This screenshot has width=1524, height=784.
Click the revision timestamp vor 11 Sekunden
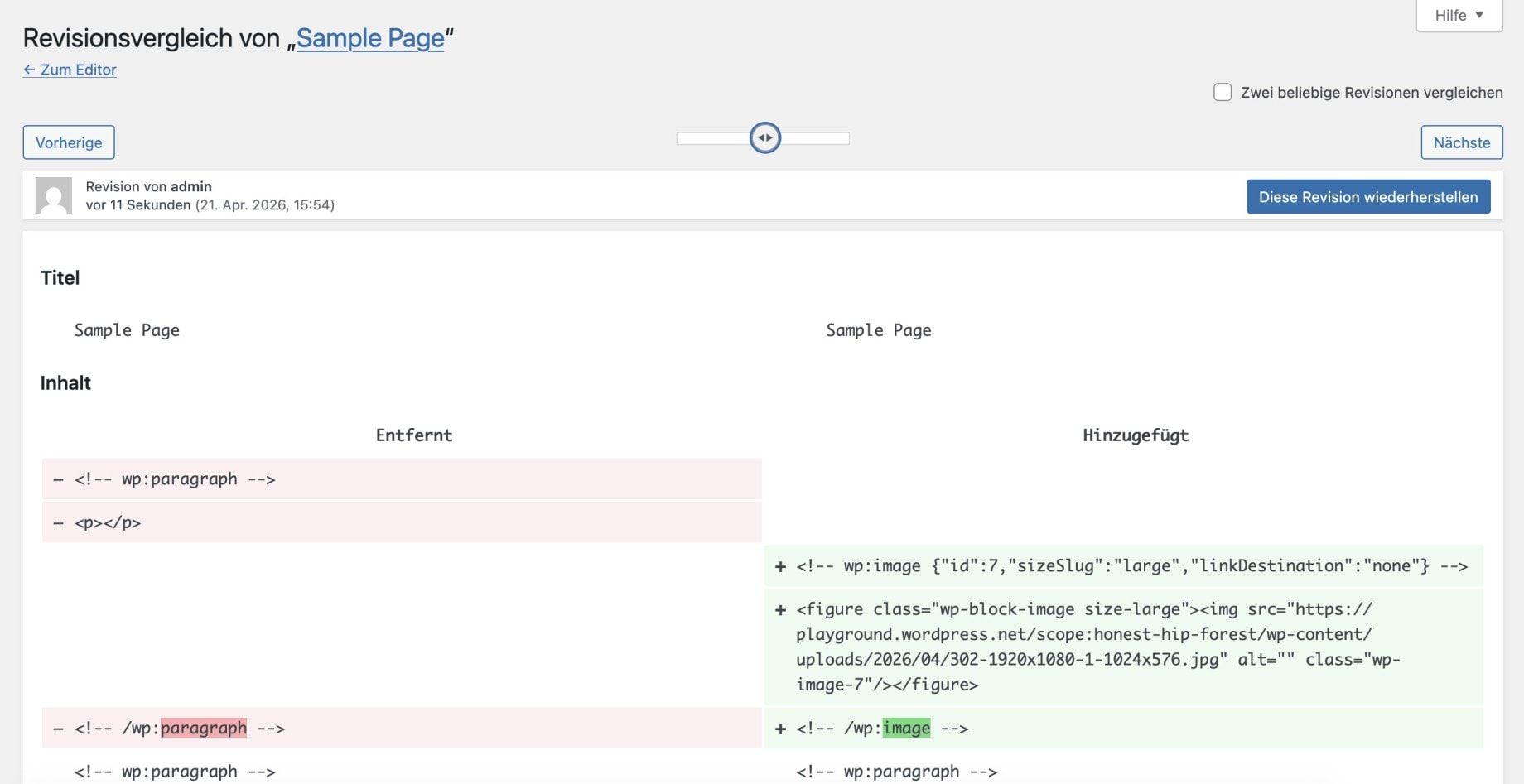click(x=138, y=204)
